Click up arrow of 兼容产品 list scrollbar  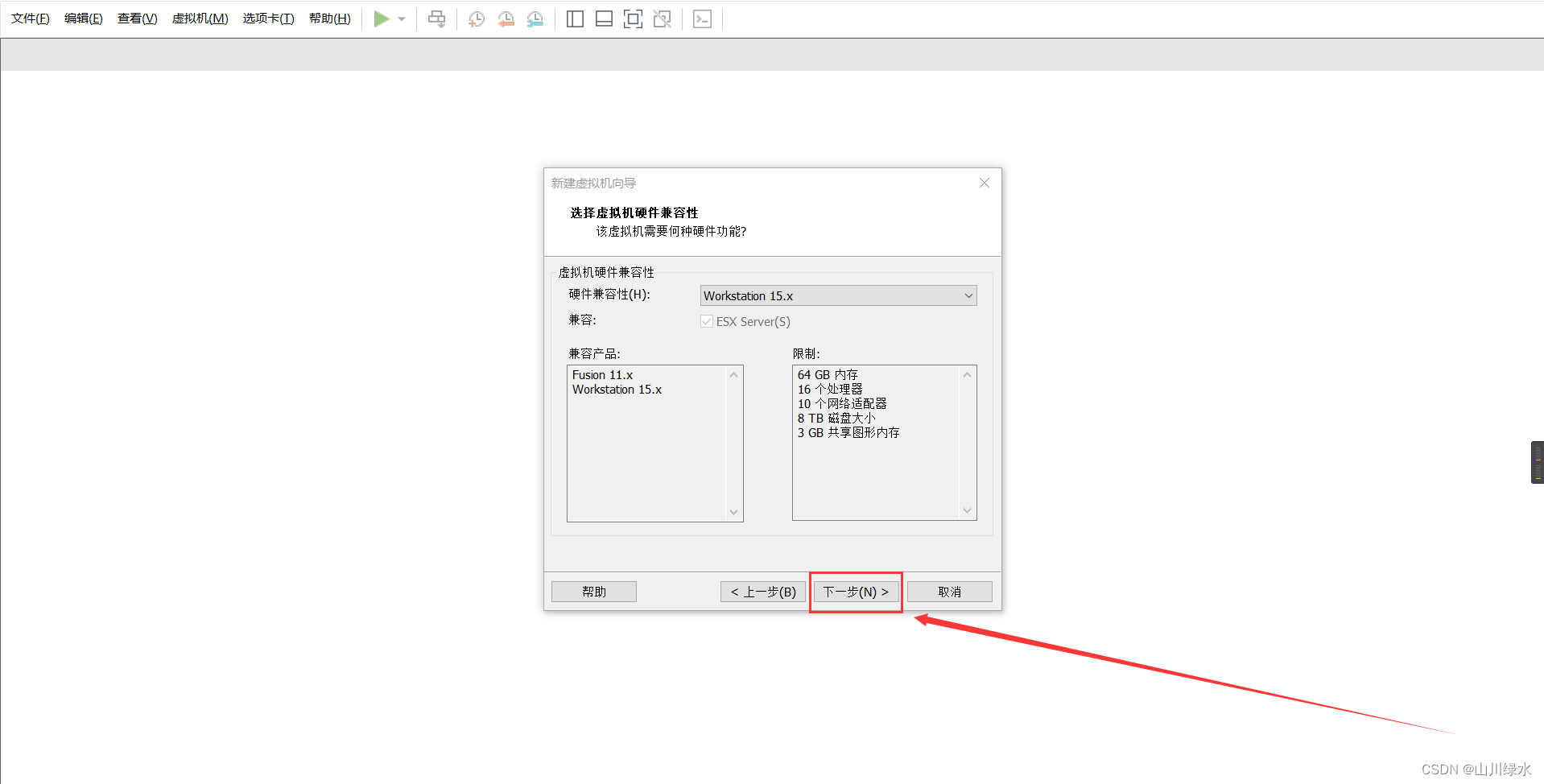733,375
